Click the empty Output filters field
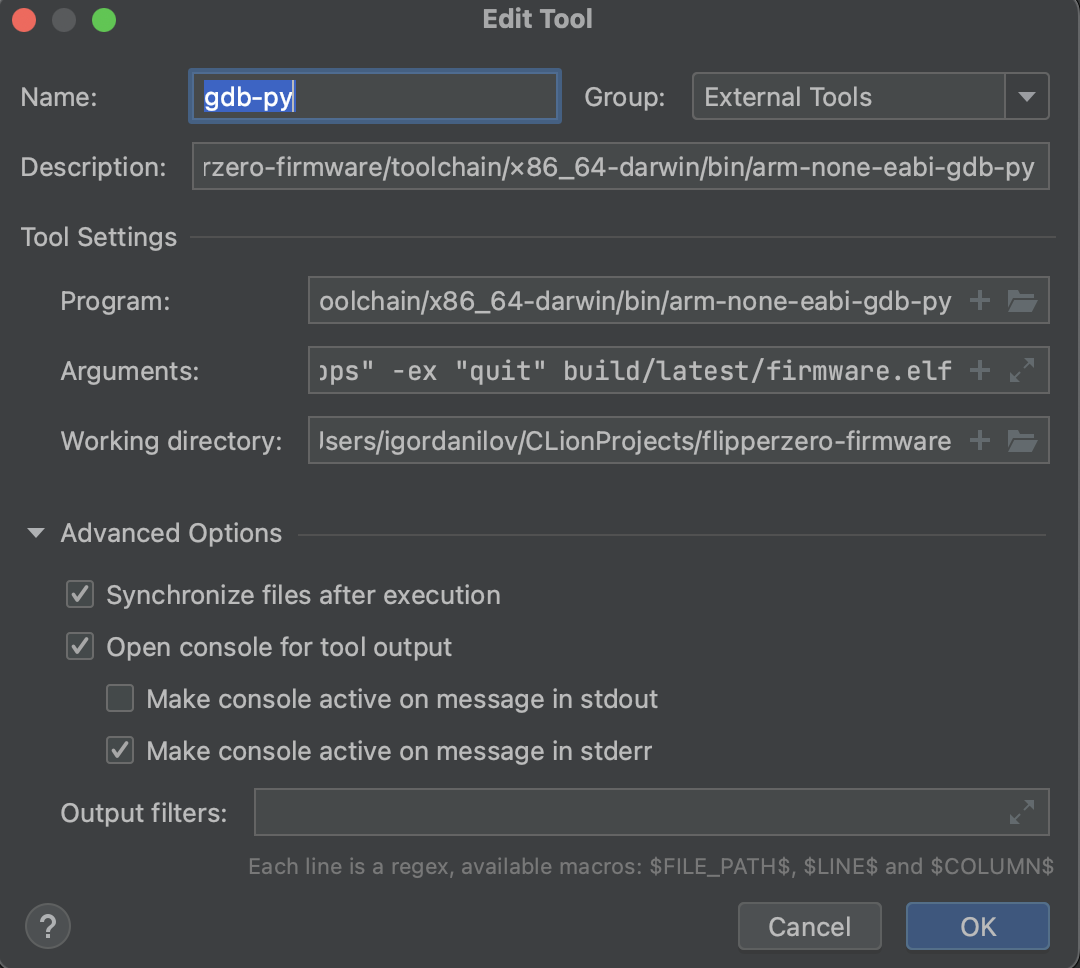Image resolution: width=1080 pixels, height=968 pixels. [630, 812]
